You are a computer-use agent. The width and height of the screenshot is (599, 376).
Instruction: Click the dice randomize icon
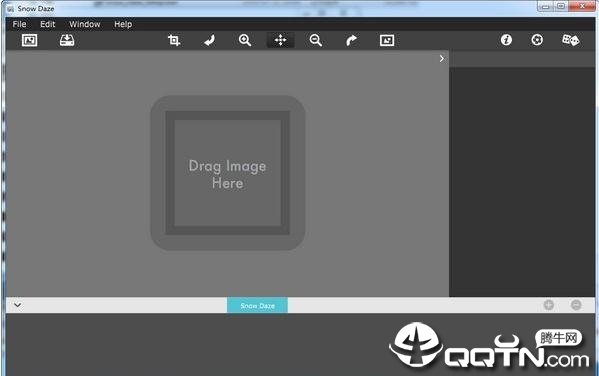[570, 40]
